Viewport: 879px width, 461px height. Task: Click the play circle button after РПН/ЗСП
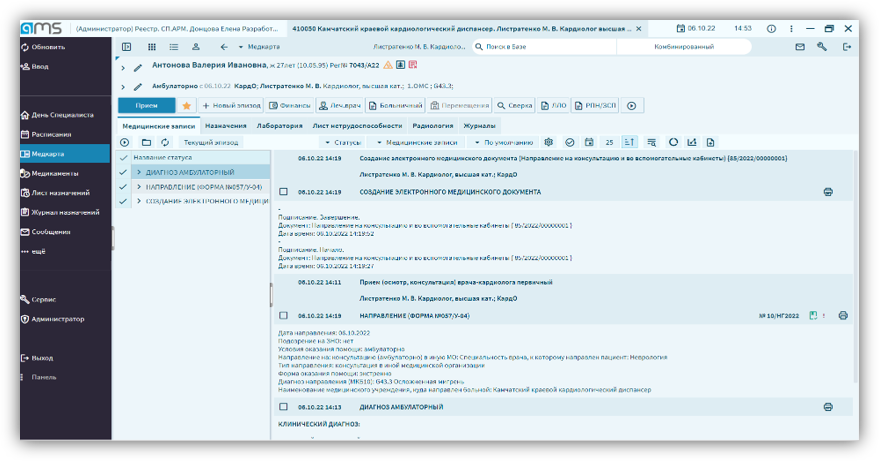coord(632,105)
